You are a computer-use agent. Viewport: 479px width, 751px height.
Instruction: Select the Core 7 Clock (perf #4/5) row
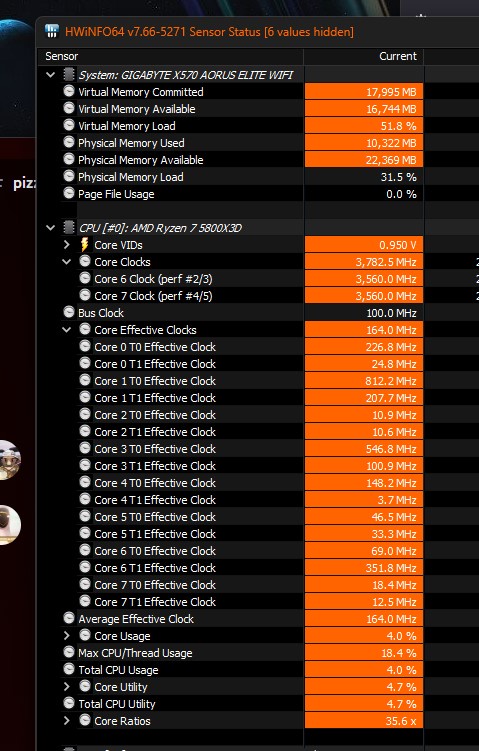click(x=153, y=296)
